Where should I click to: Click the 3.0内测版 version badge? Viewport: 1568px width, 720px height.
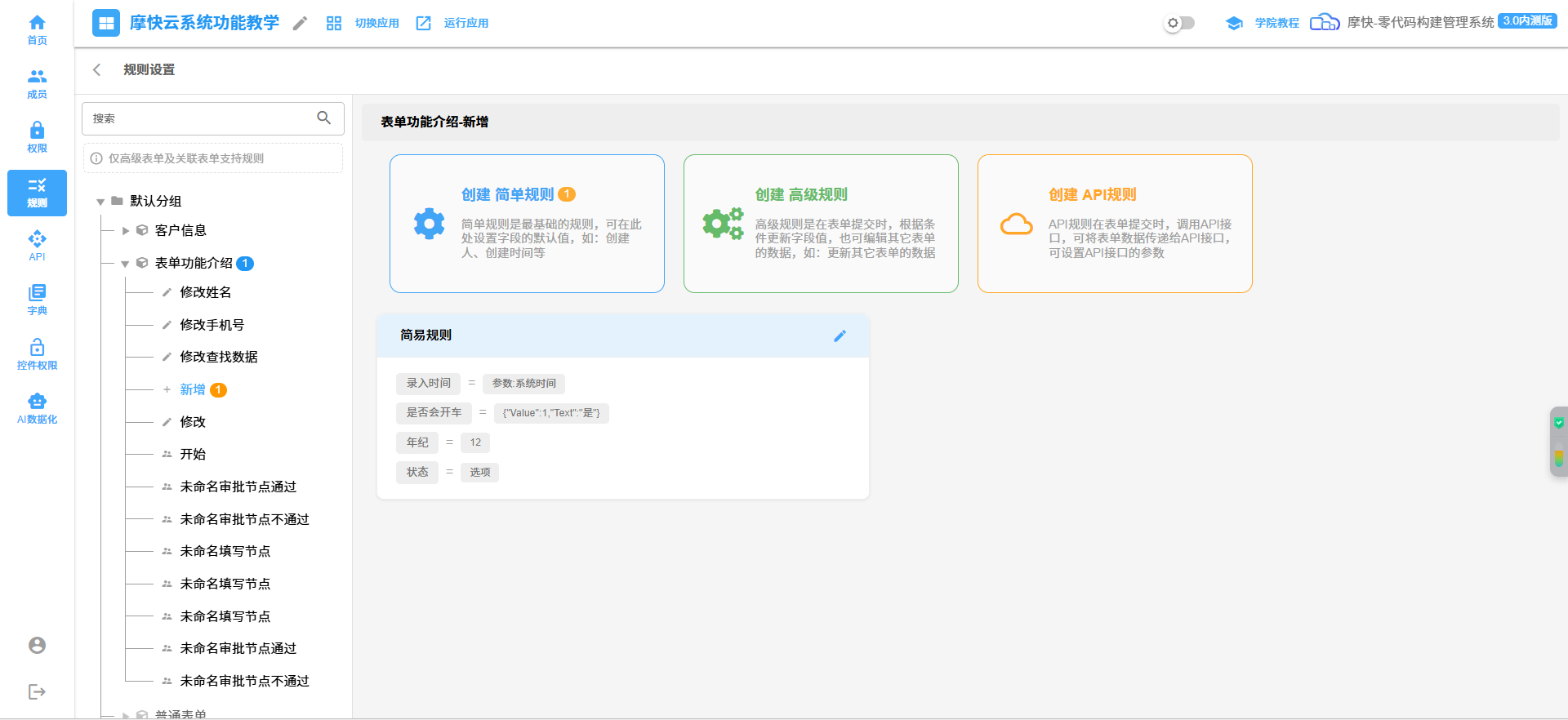[x=1527, y=21]
